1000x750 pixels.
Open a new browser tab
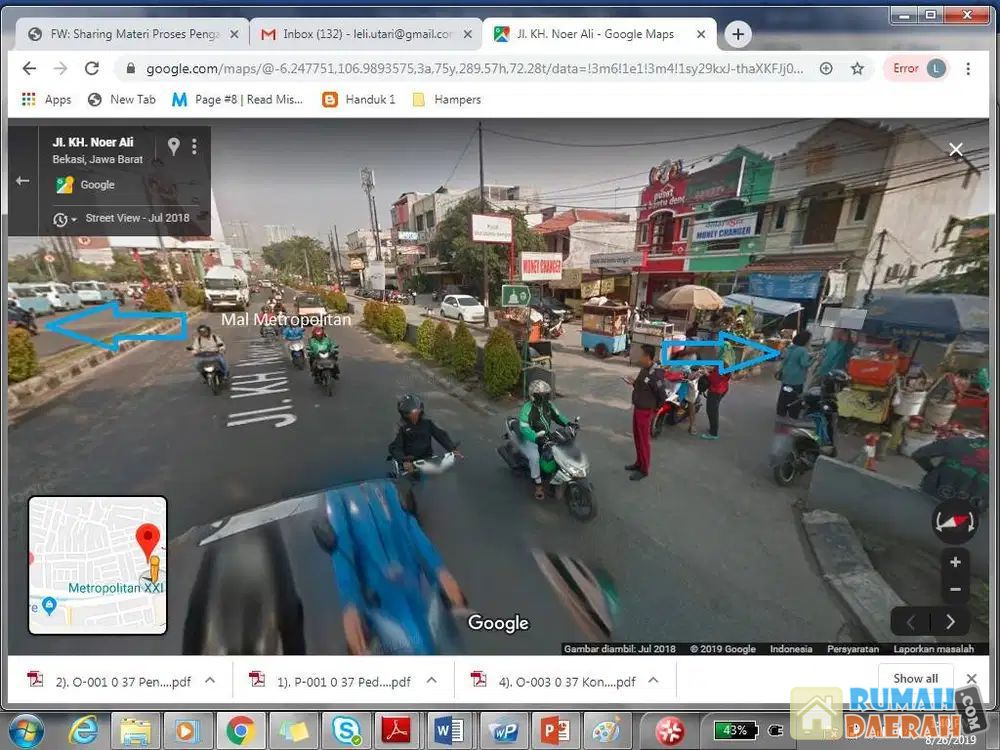tap(738, 34)
